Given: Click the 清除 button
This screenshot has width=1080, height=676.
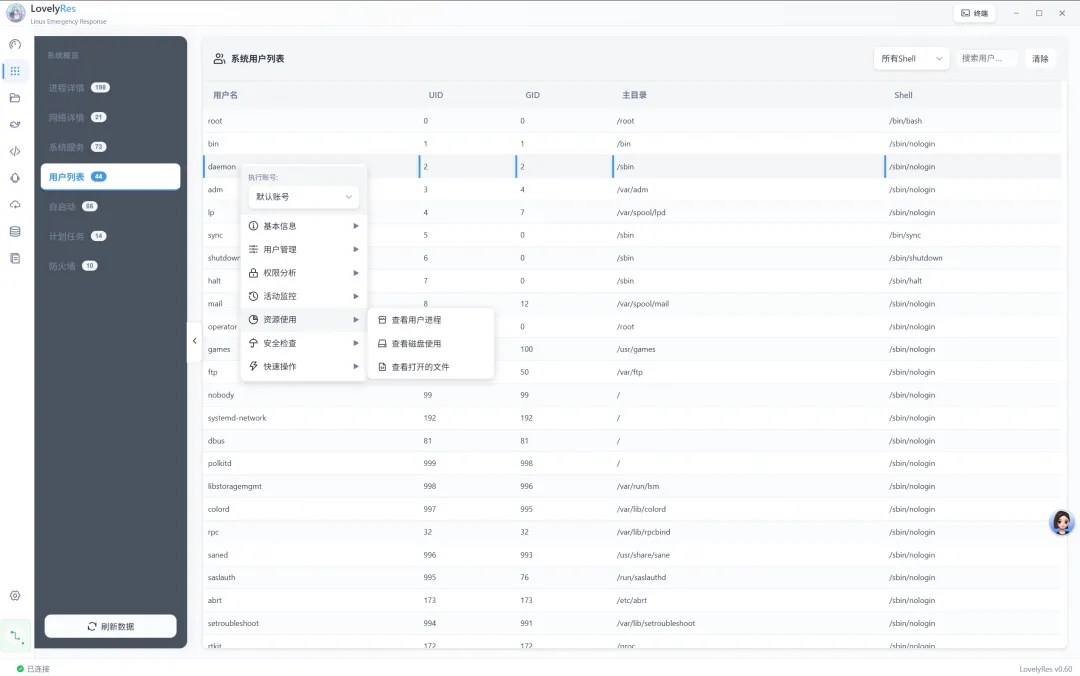Looking at the screenshot, I should (x=1040, y=59).
